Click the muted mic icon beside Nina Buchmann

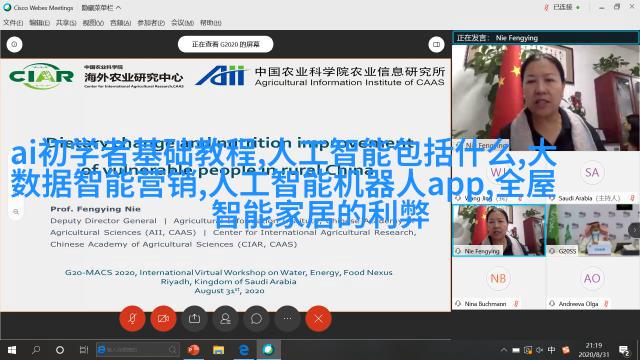point(516,304)
